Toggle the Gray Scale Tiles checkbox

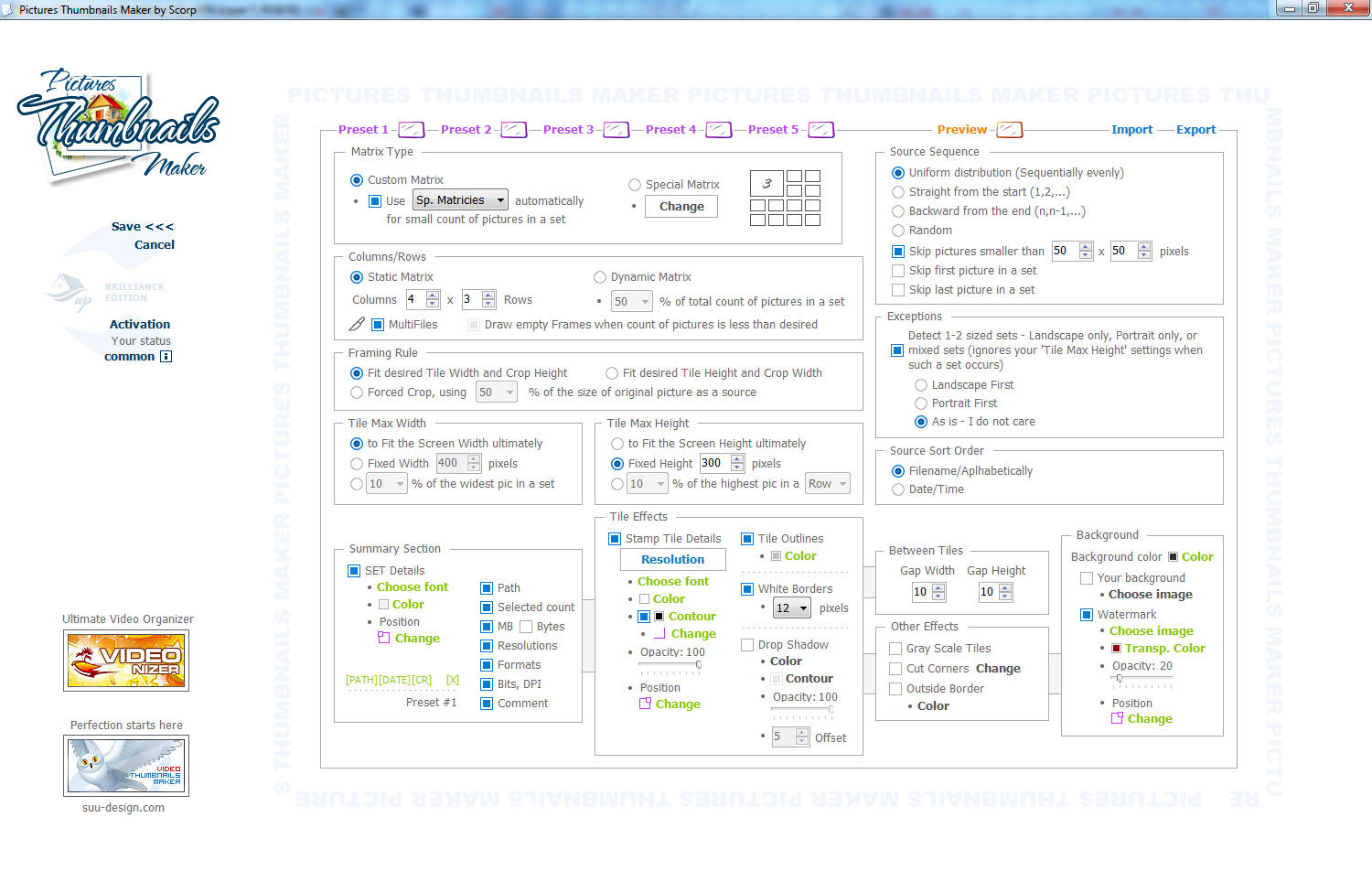pos(896,649)
